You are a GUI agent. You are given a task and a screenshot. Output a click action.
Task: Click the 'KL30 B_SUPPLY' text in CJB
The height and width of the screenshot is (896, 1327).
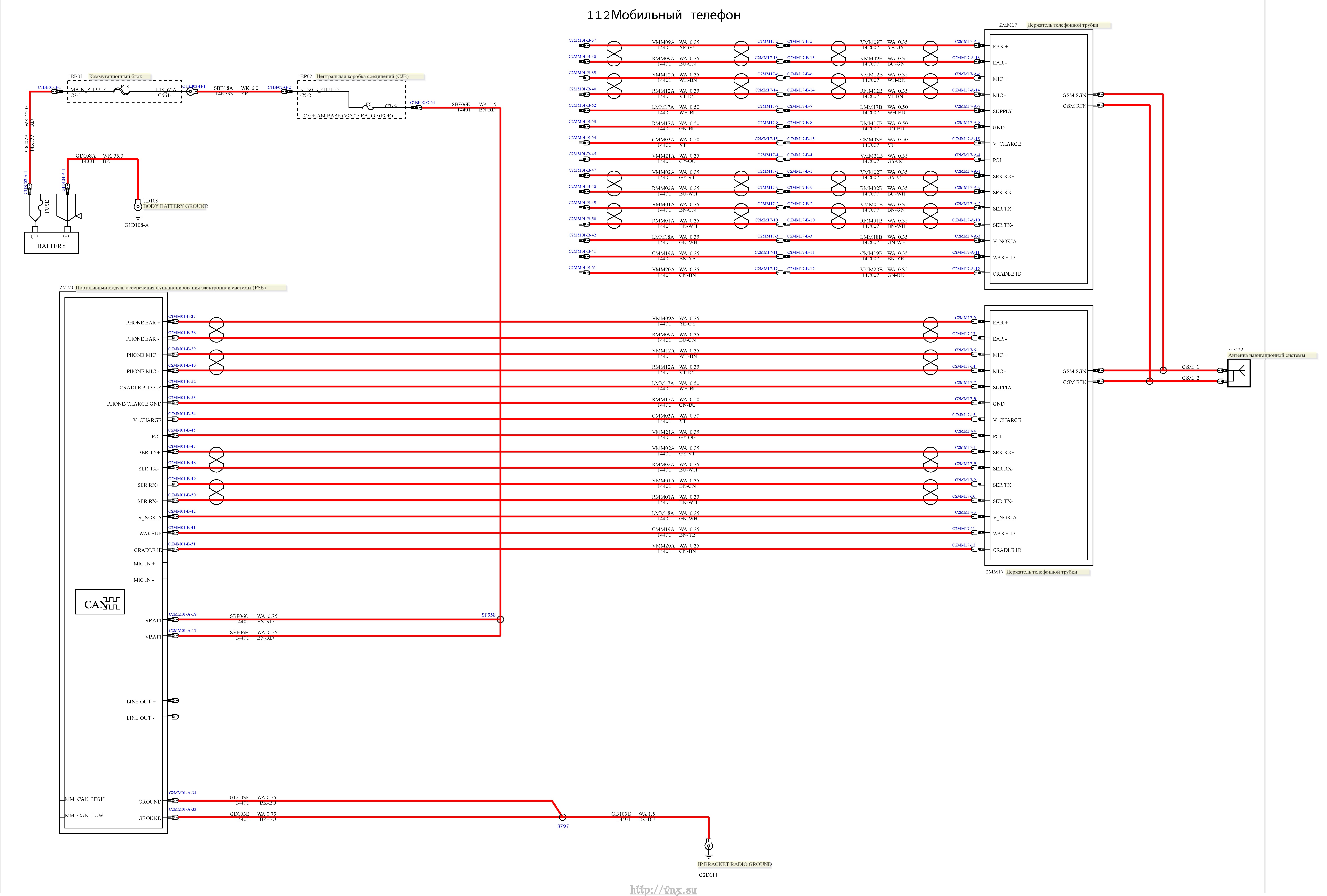point(320,90)
